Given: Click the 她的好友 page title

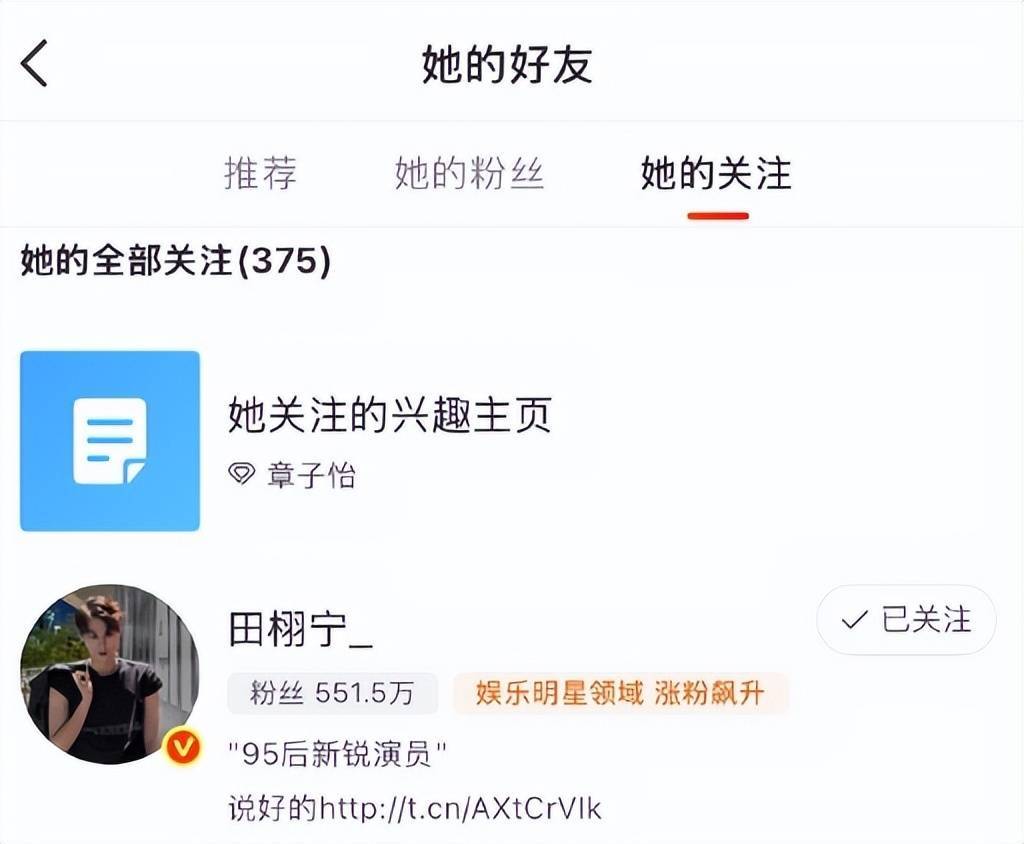Looking at the screenshot, I should (507, 64).
